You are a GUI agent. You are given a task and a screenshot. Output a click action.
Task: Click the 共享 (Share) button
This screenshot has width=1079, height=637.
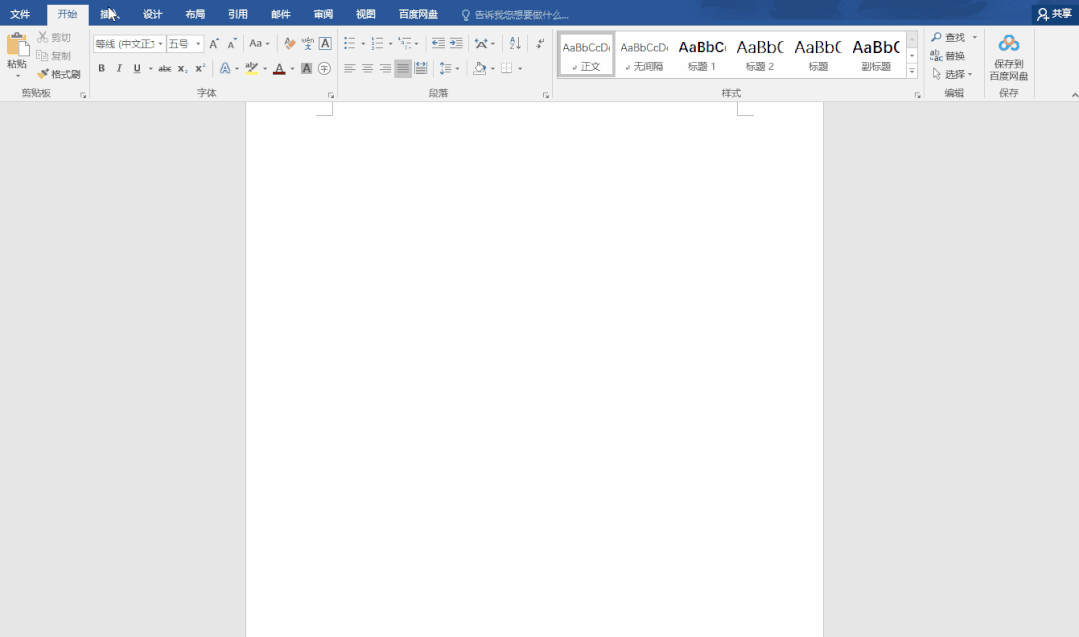coord(1054,14)
